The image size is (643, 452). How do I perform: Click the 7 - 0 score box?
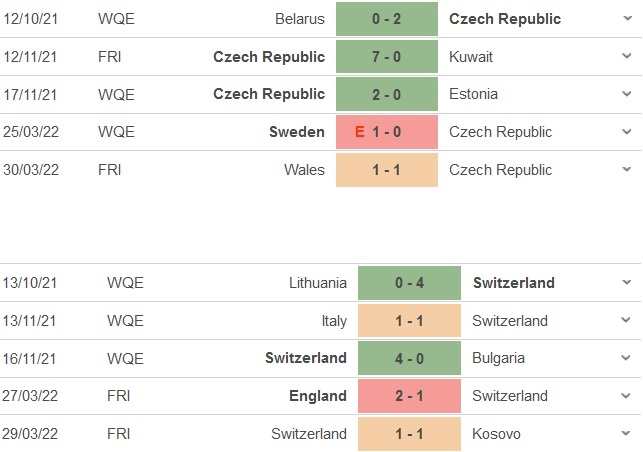click(387, 57)
